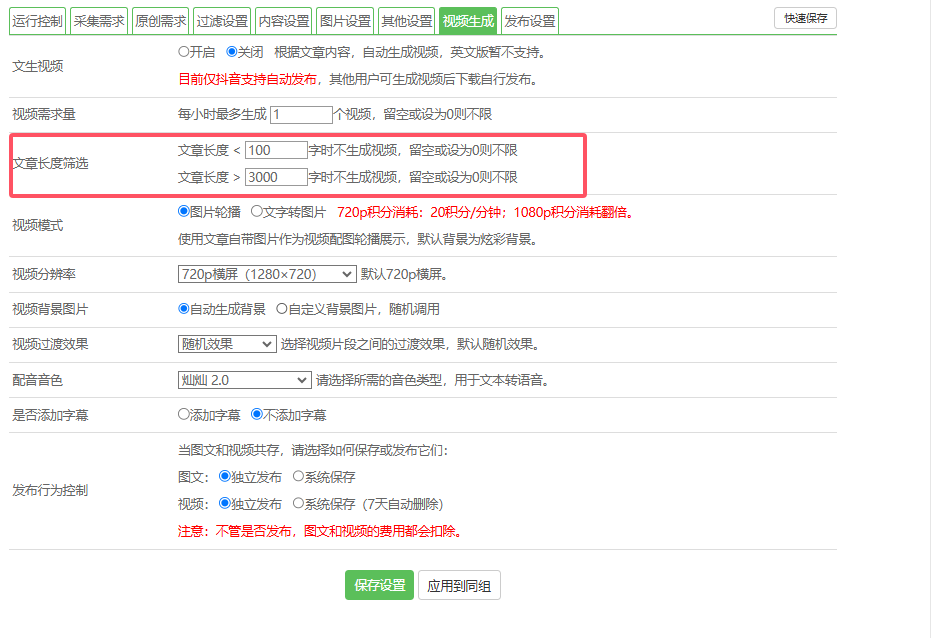The image size is (931, 638).
Task: Click the minimum article length field showing 100
Action: tap(276, 150)
